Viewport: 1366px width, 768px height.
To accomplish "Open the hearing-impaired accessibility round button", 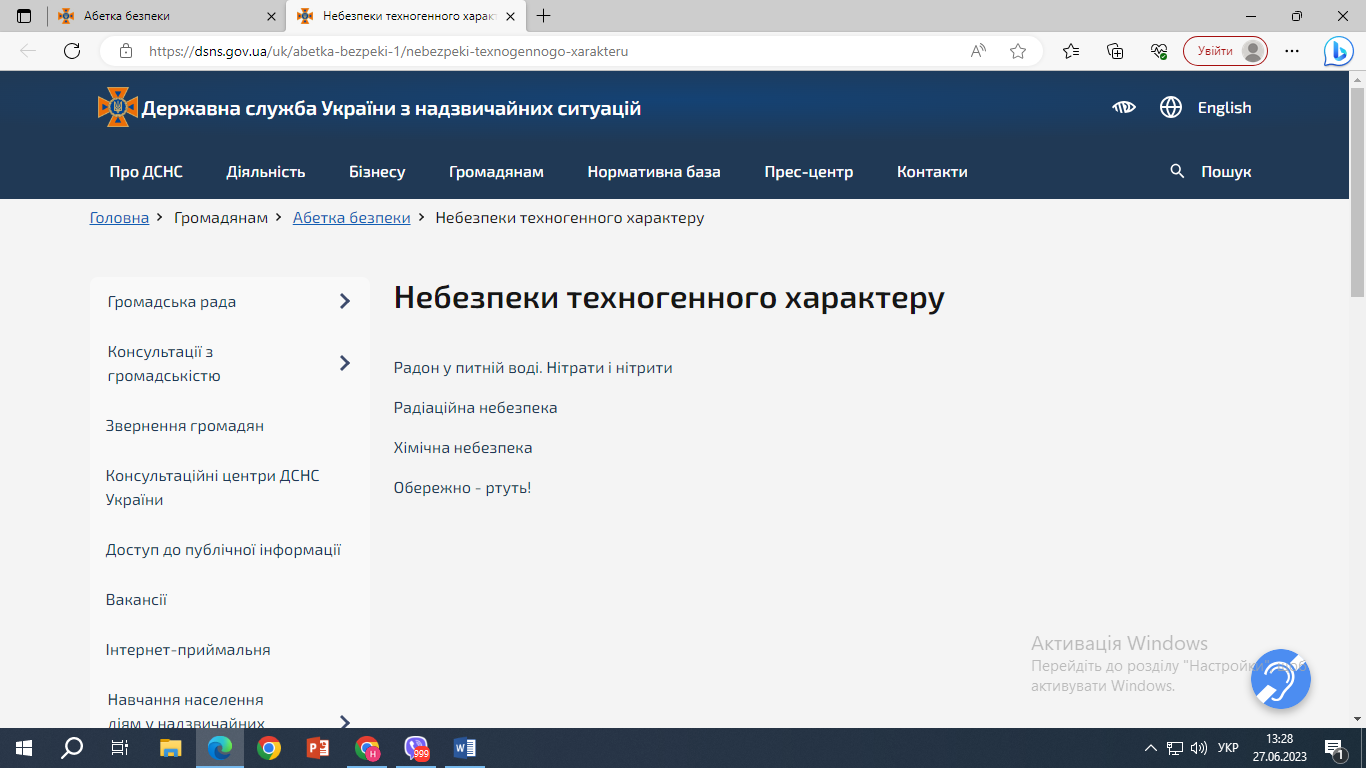I will 1280,679.
